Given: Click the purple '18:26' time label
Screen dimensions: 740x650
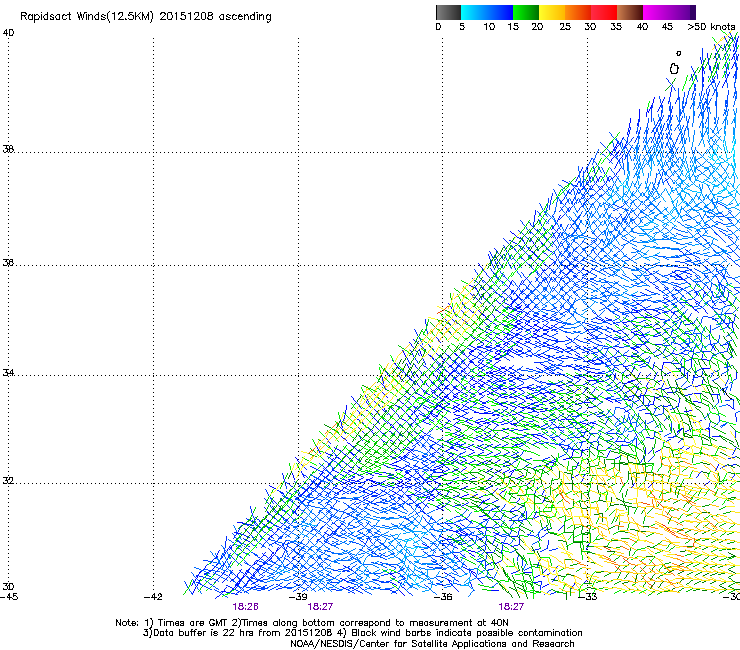Looking at the screenshot, I should pos(245,607).
